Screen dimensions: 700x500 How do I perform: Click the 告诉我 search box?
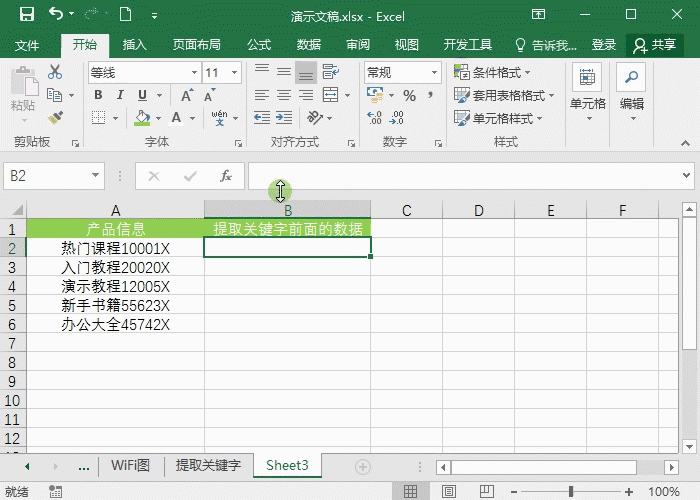click(x=546, y=45)
